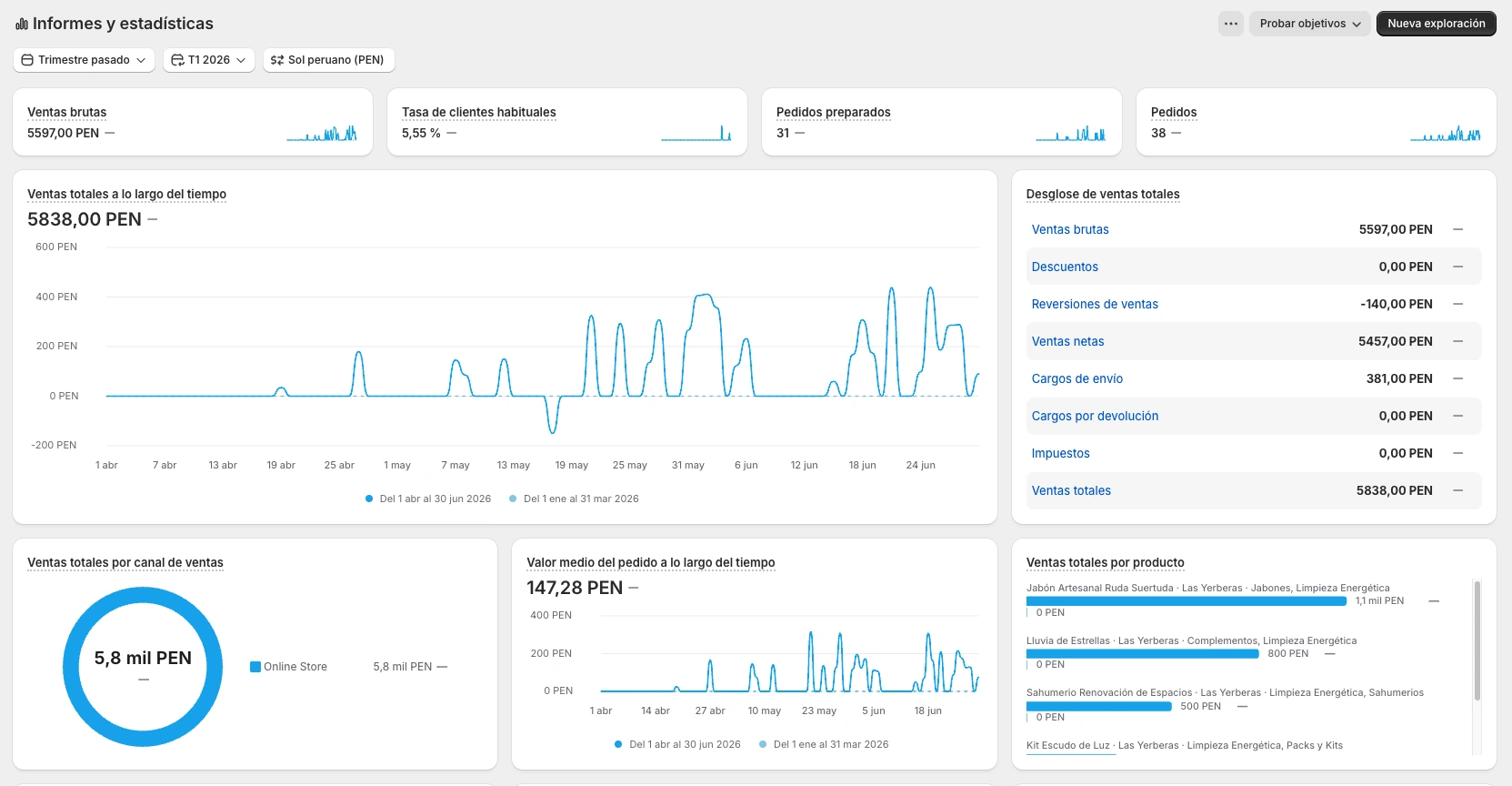Expand the Probar objetivos dropdown
Viewport: 1512px width, 786px height.
(1310, 24)
